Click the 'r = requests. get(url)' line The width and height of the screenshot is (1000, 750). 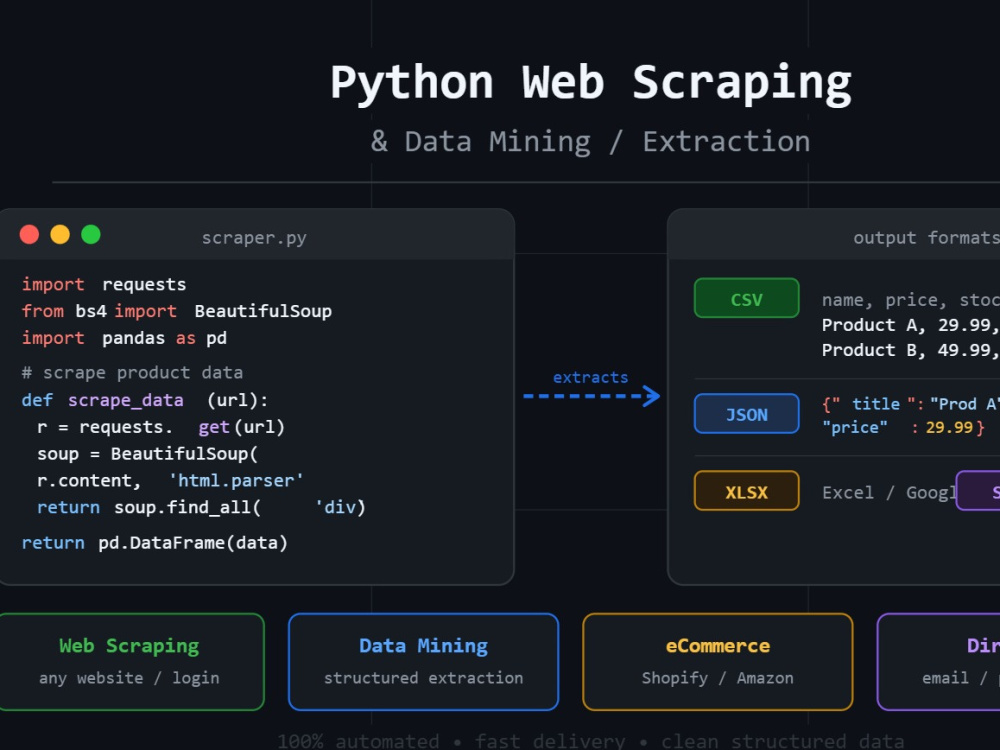[x=161, y=427]
